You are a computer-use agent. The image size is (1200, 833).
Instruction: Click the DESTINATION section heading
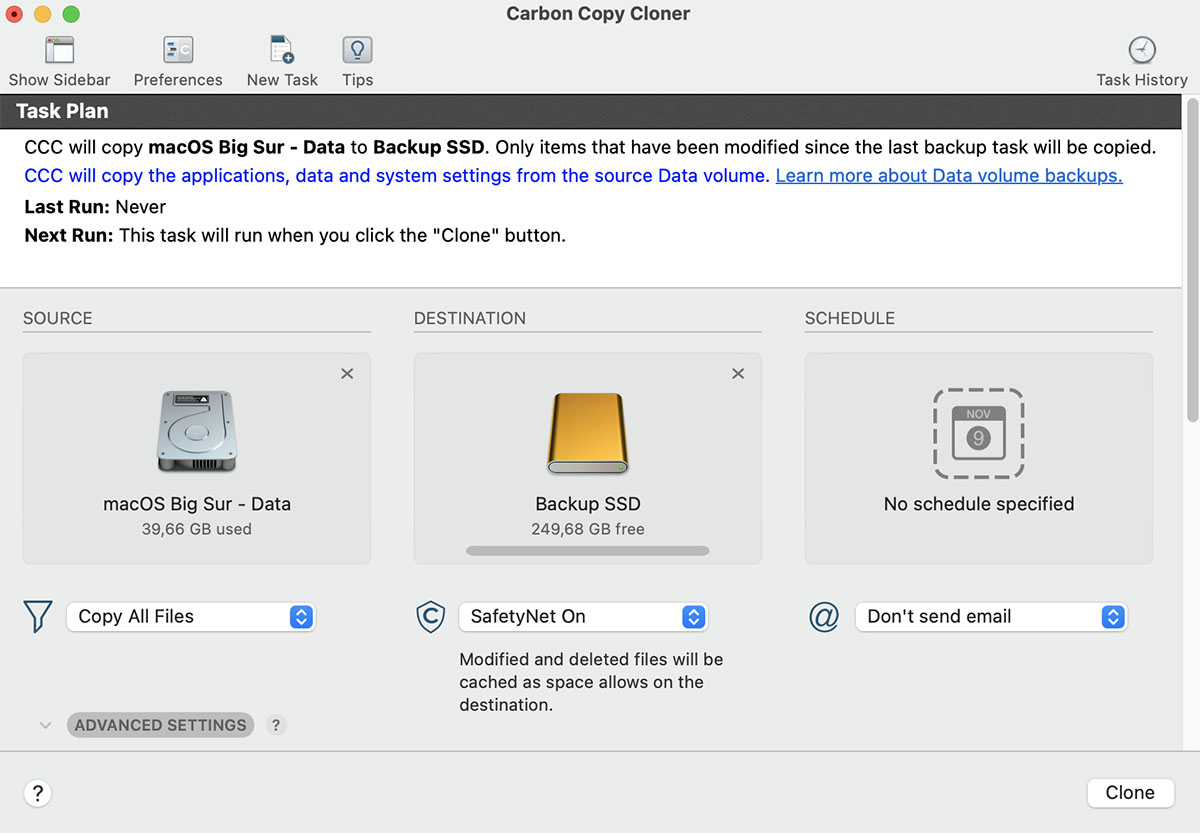click(x=470, y=318)
